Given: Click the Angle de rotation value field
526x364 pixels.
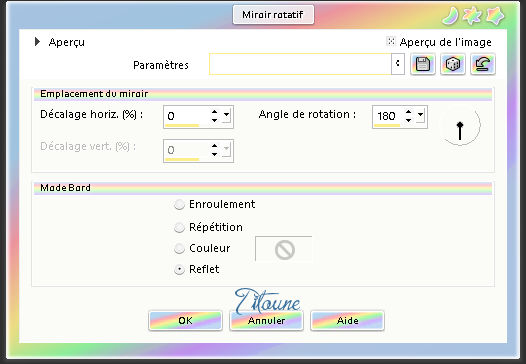Looking at the screenshot, I should 388,116.
